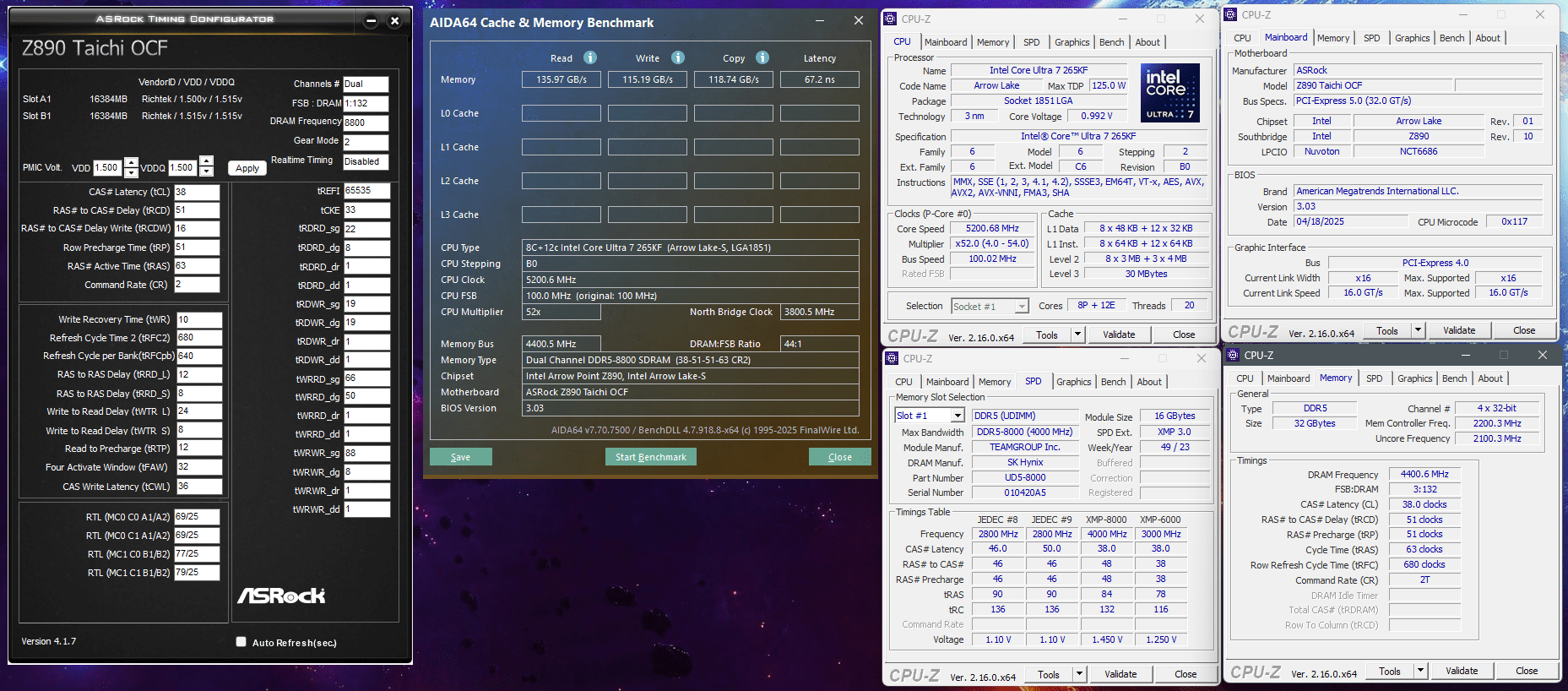The width and height of the screenshot is (1568, 691).
Task: Open Tools dropdown arrow in Memory window
Action: click(1420, 671)
